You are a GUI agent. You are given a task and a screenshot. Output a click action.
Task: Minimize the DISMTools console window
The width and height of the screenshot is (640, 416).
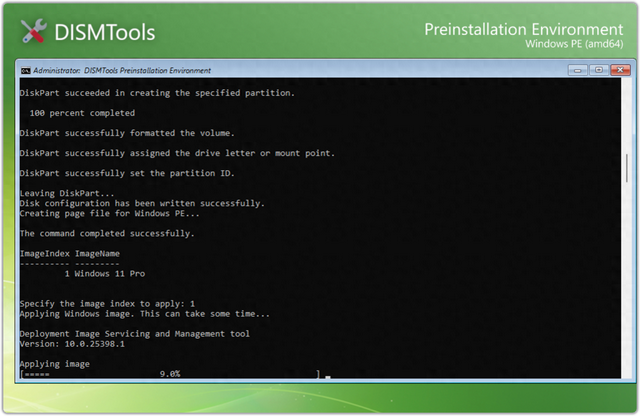(x=578, y=70)
